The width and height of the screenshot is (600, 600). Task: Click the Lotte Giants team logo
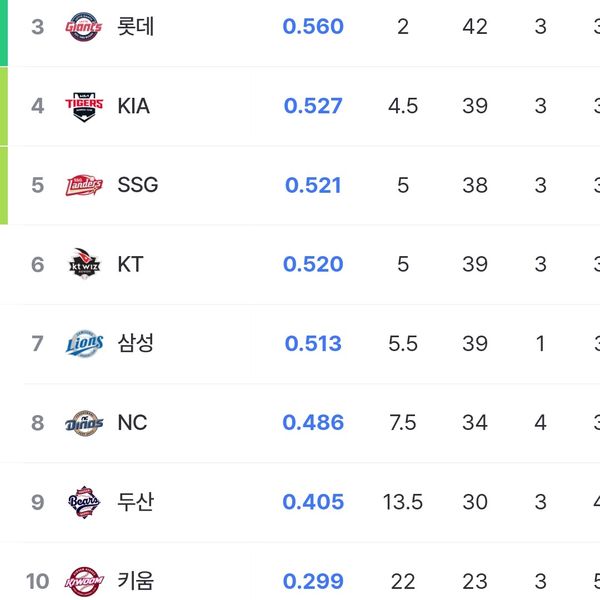point(84,27)
